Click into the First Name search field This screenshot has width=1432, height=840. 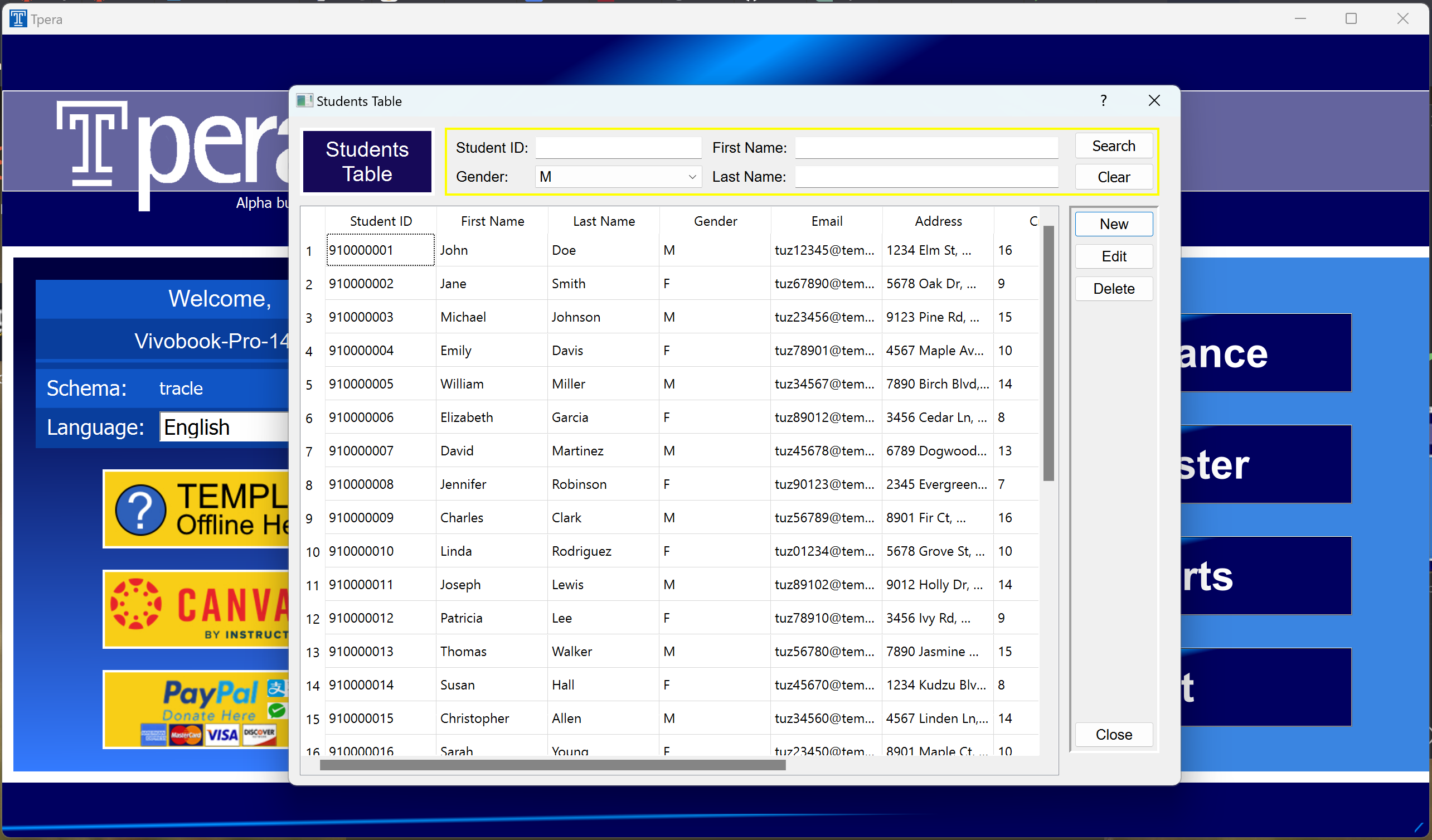click(x=926, y=148)
